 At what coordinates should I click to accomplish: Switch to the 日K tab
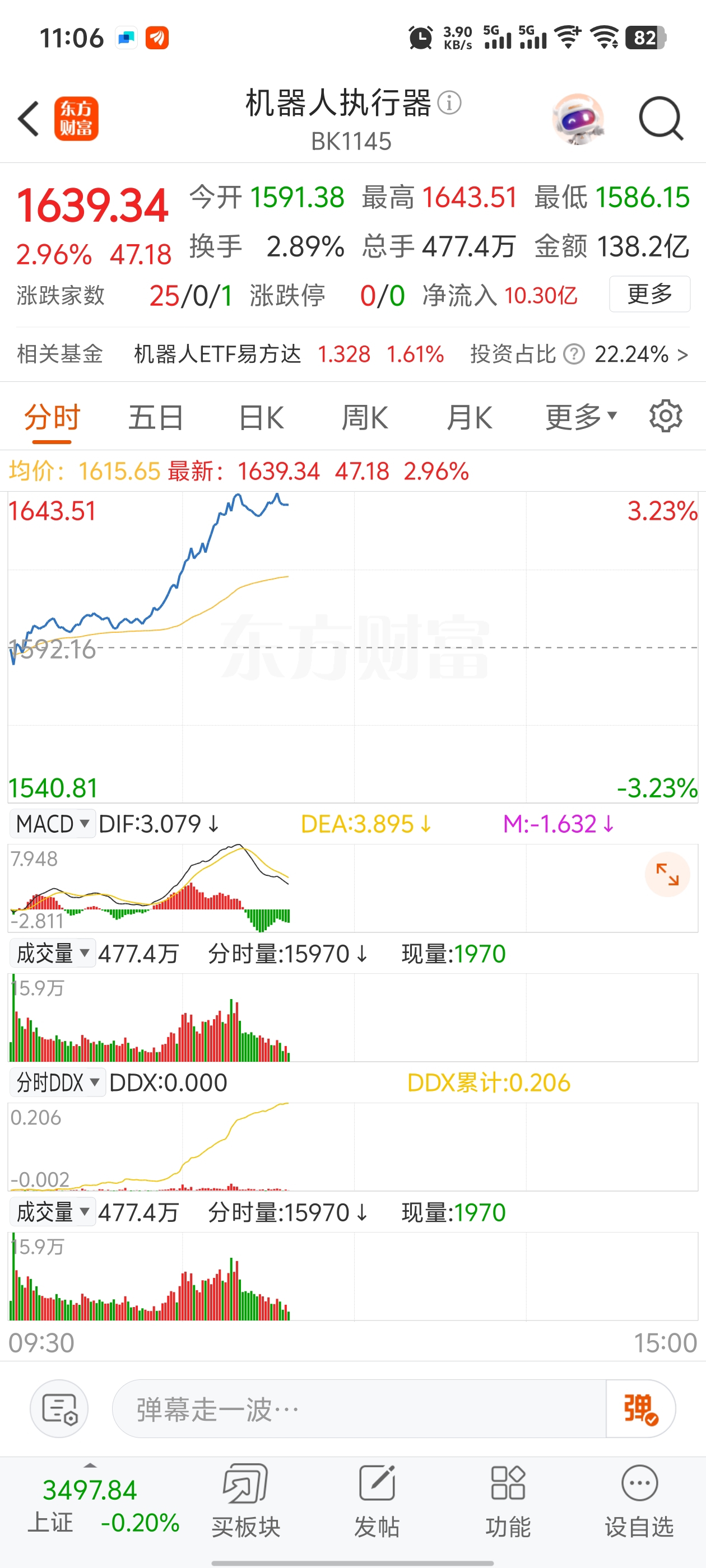pos(261,418)
